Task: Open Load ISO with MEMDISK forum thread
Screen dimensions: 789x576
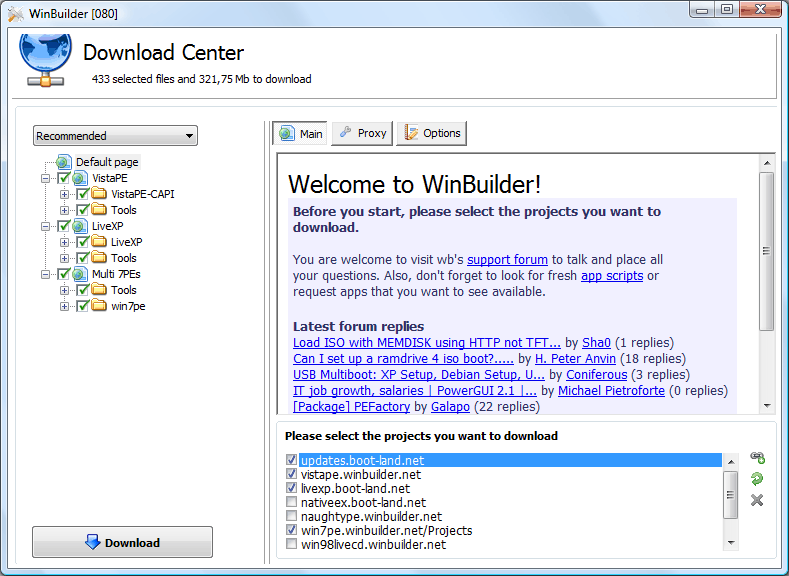Action: tap(427, 343)
